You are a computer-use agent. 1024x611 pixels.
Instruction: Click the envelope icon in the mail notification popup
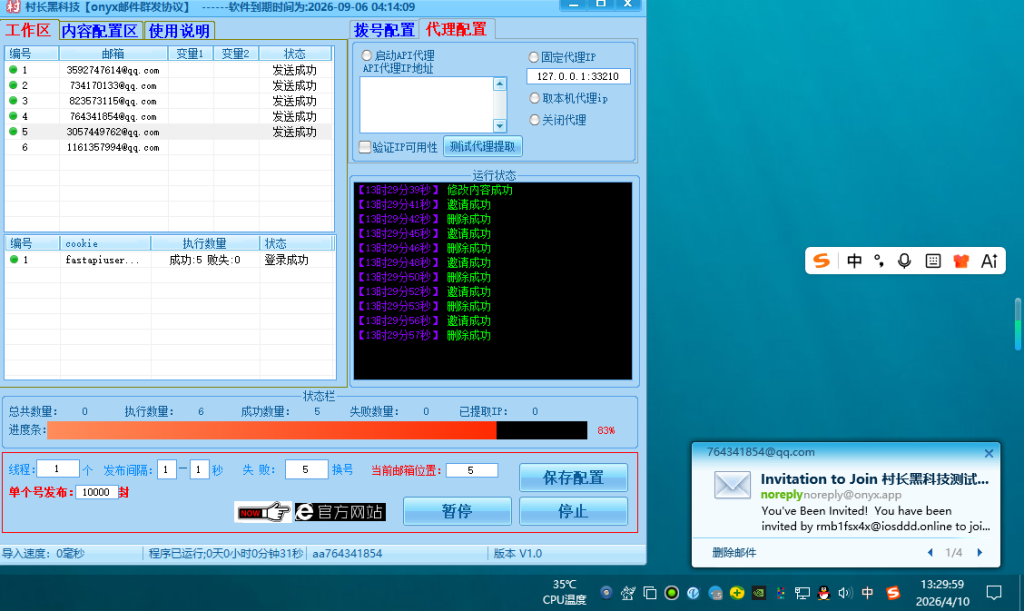pyautogui.click(x=733, y=485)
